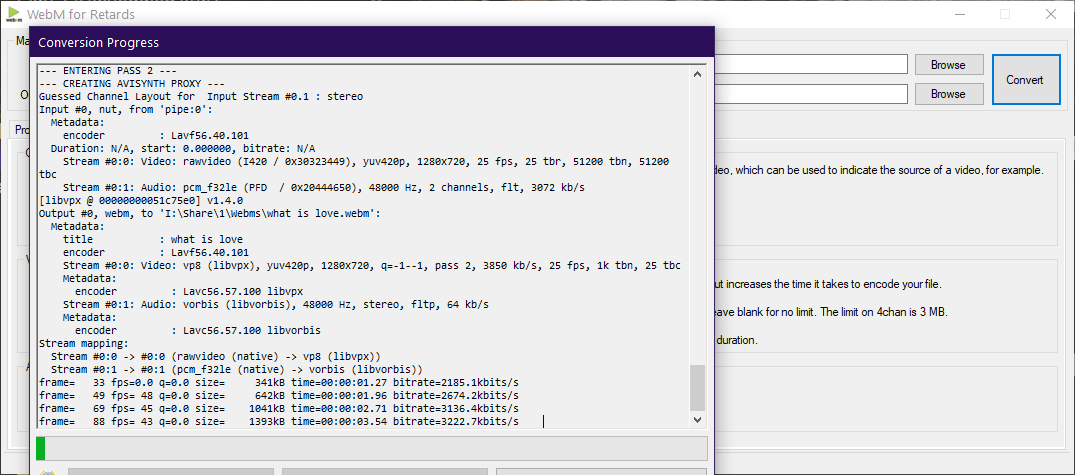Click the partially hidden tab behind the dialog's left edge

[x=18, y=130]
